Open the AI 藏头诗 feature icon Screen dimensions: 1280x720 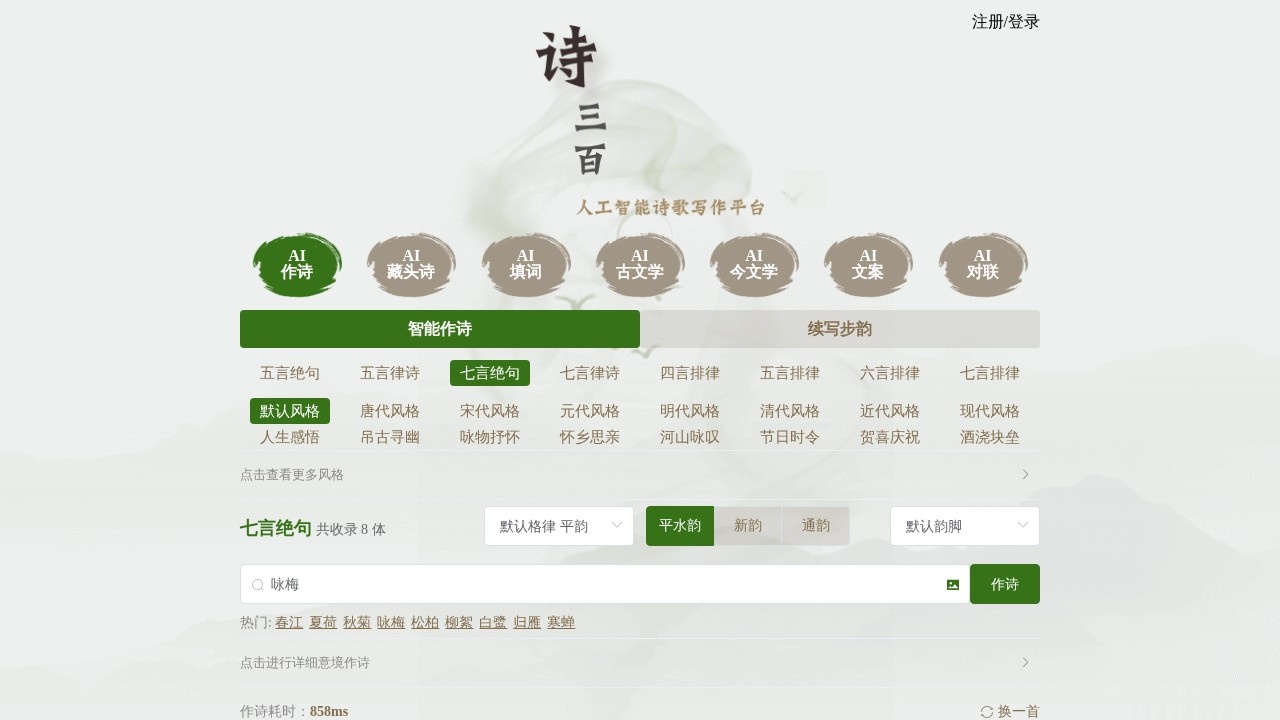pos(411,264)
